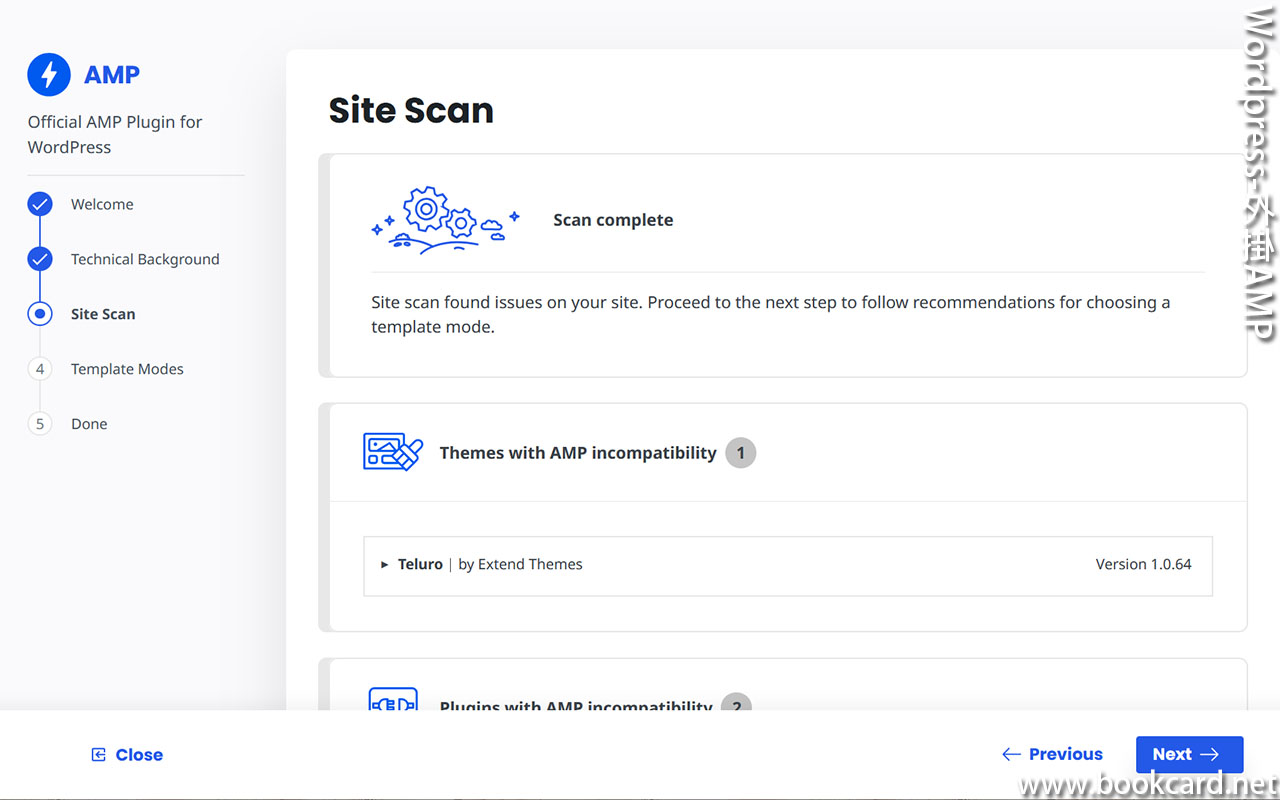This screenshot has height=800, width=1280.
Task: Expand the Teluro theme details
Action: click(384, 564)
